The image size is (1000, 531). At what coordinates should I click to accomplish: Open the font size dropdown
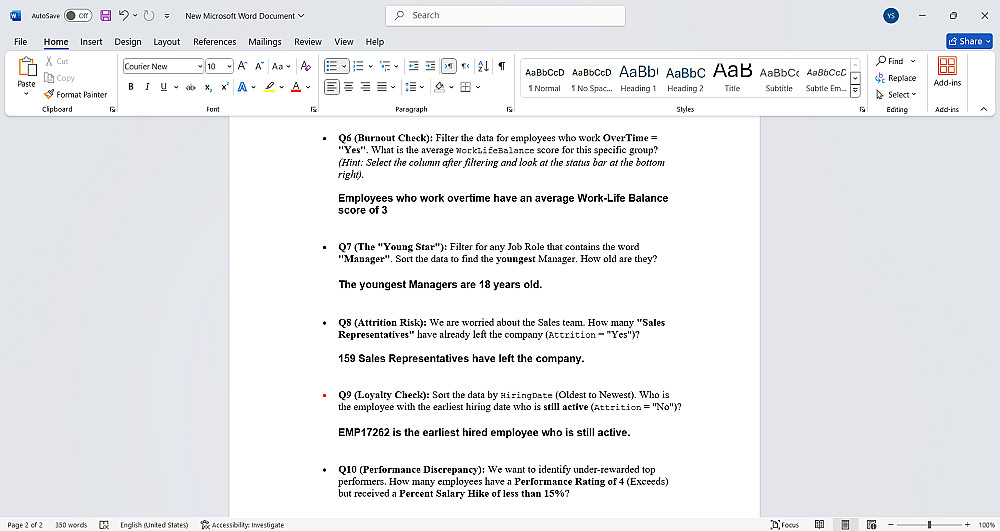(x=229, y=66)
